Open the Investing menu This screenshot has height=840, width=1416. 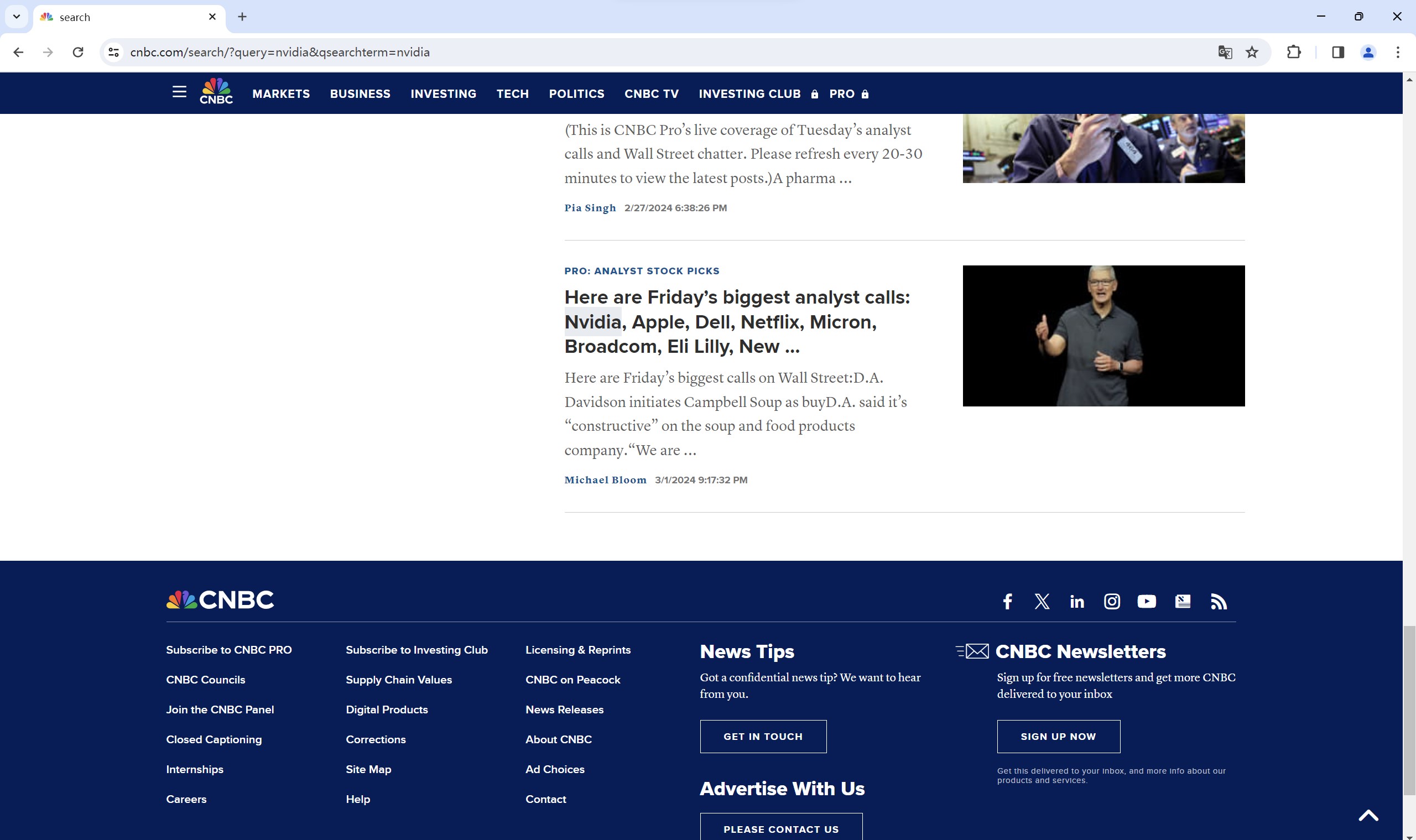[x=443, y=94]
